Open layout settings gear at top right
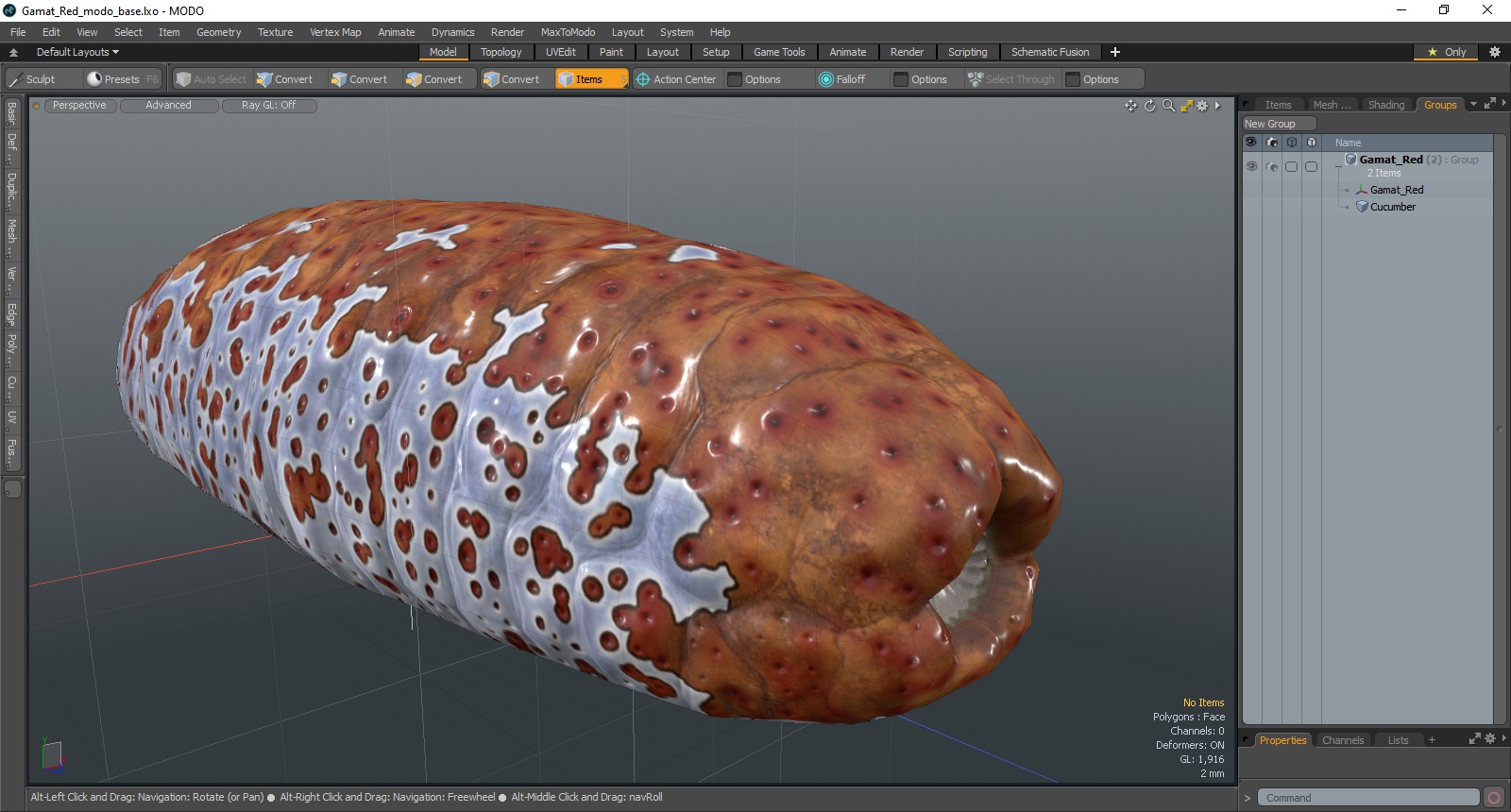 coord(1494,52)
